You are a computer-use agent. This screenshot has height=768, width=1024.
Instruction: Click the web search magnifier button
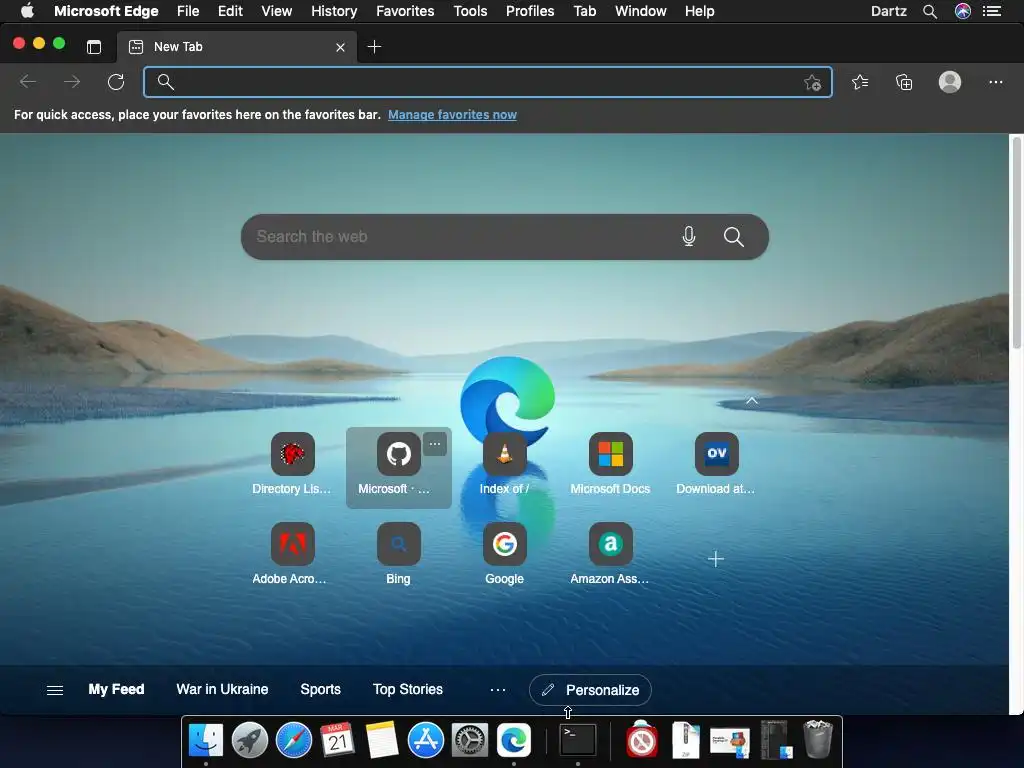coord(733,236)
